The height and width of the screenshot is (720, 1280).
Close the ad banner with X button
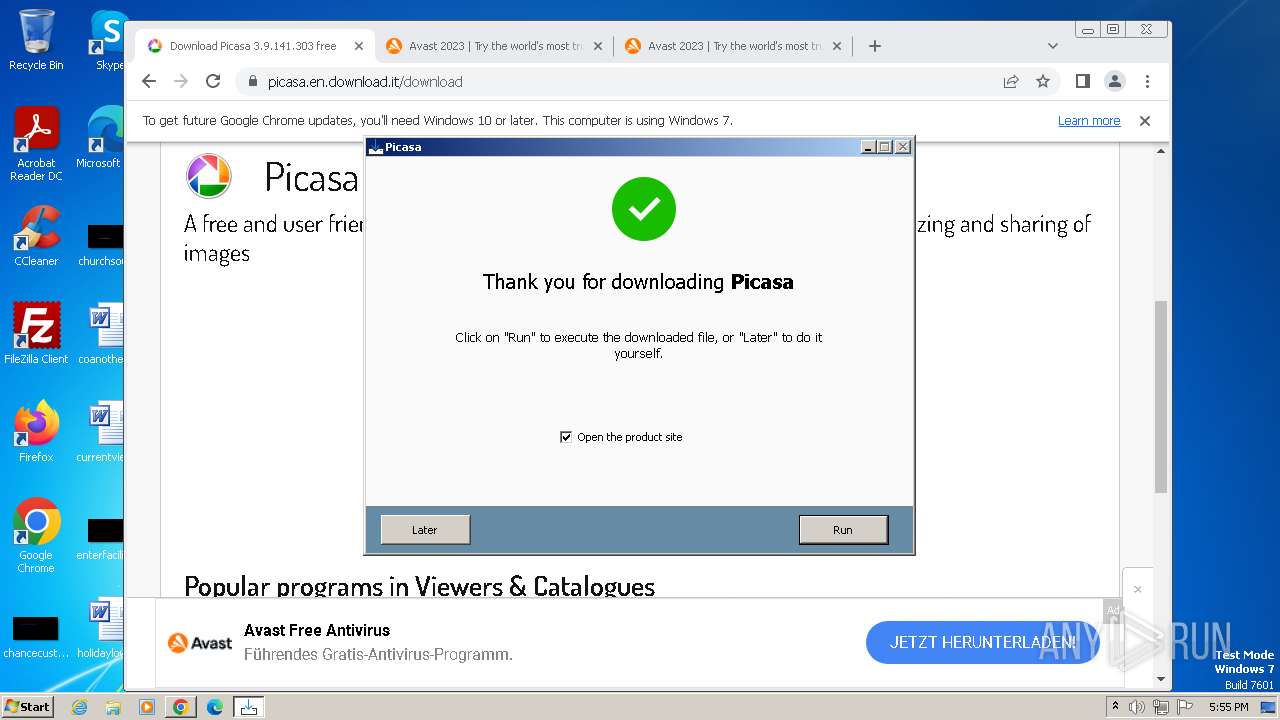pos(1137,590)
